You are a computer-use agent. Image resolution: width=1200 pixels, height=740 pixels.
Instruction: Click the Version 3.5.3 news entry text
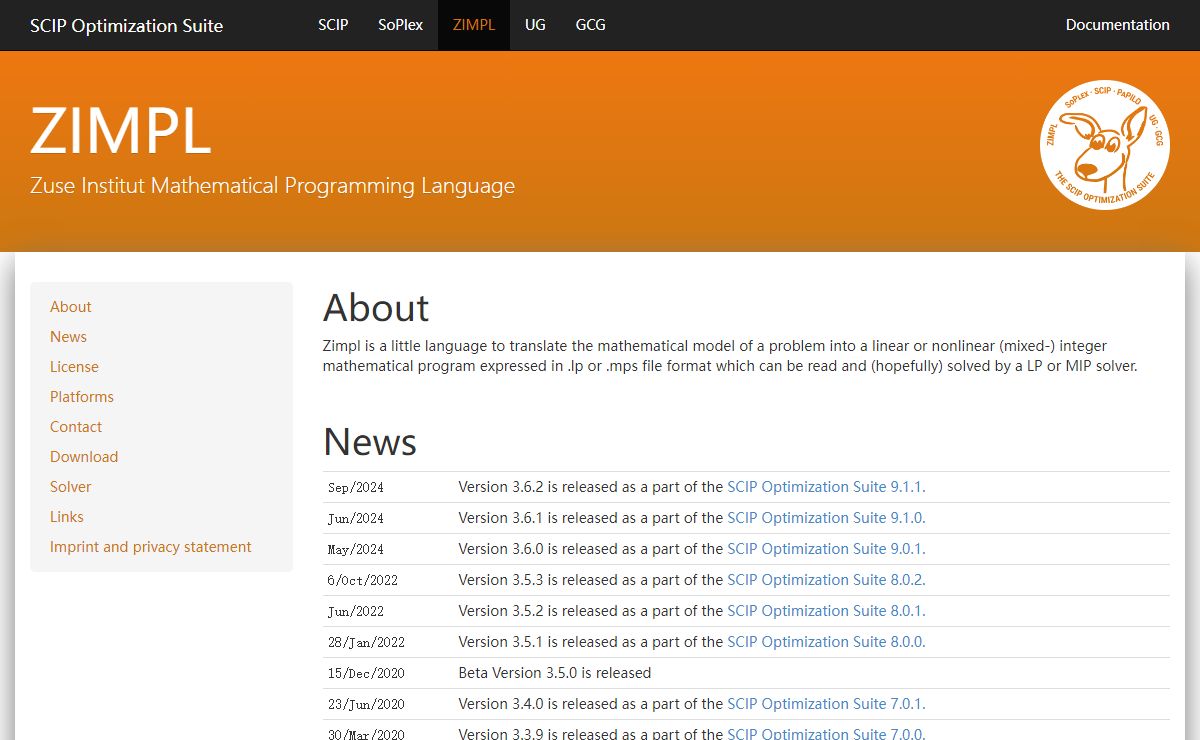point(692,580)
